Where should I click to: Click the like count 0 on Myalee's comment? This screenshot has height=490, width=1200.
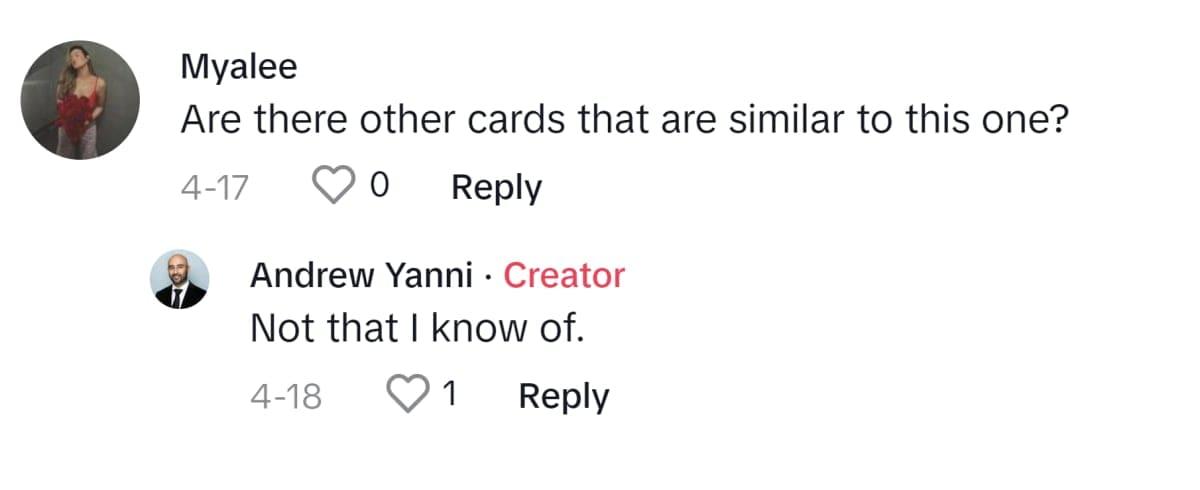click(379, 187)
